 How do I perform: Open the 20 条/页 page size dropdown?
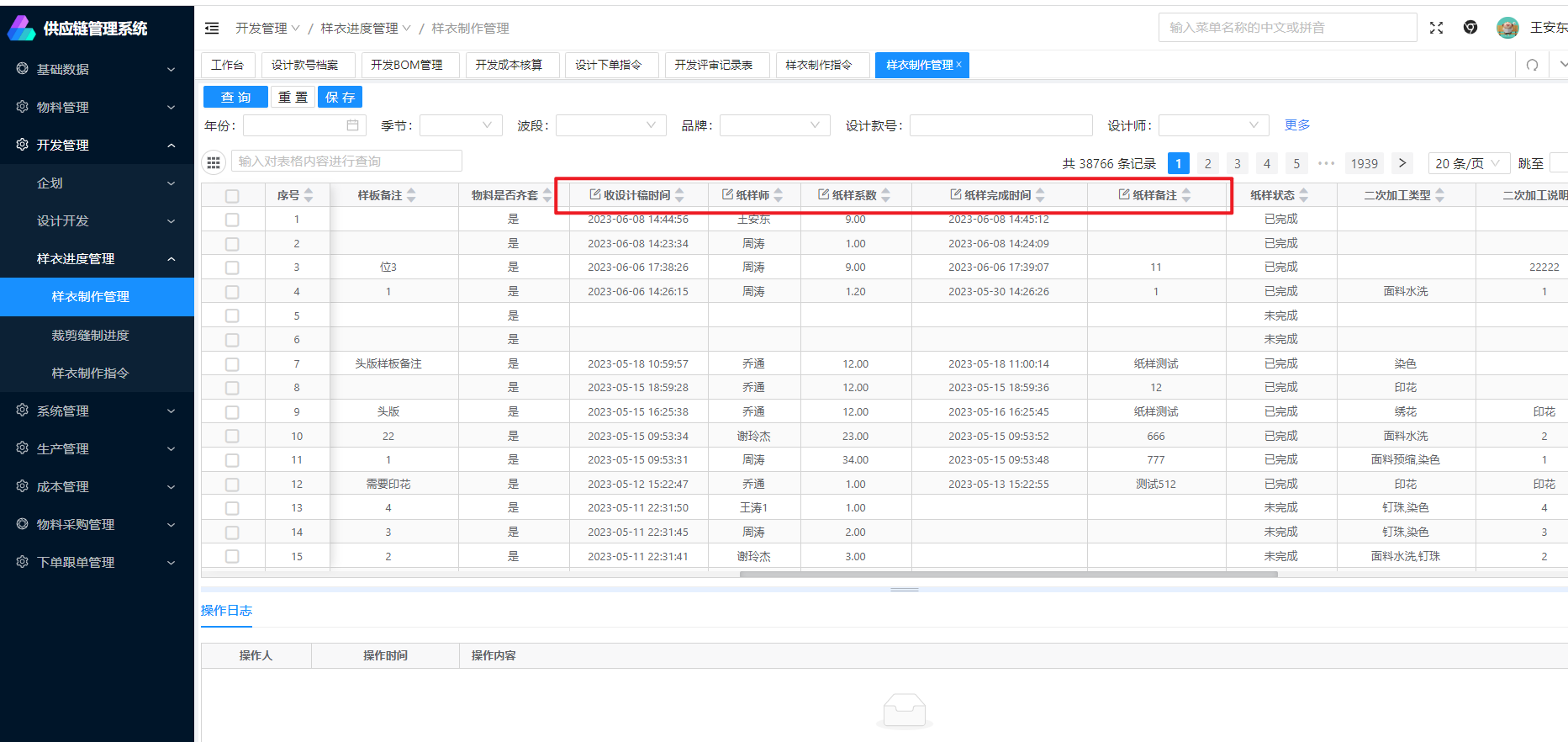(1467, 163)
